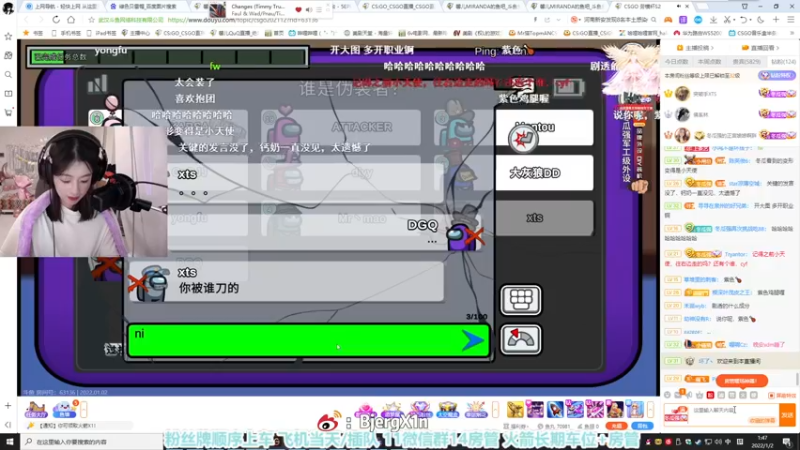This screenshot has height=450, width=800.
Task: Click the browser download icon in toolbar
Action: click(x=713, y=20)
